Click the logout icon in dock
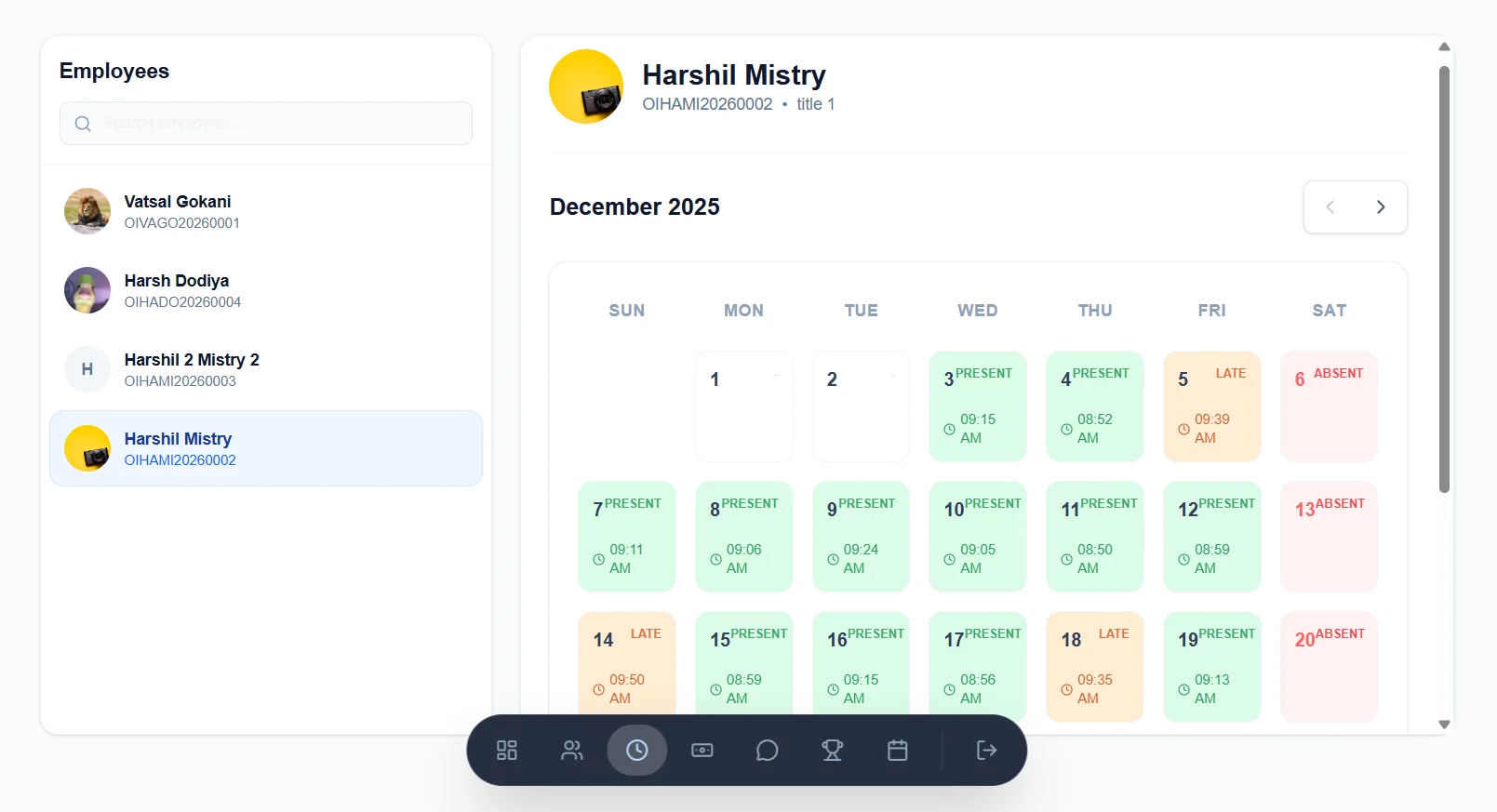 tap(987, 751)
